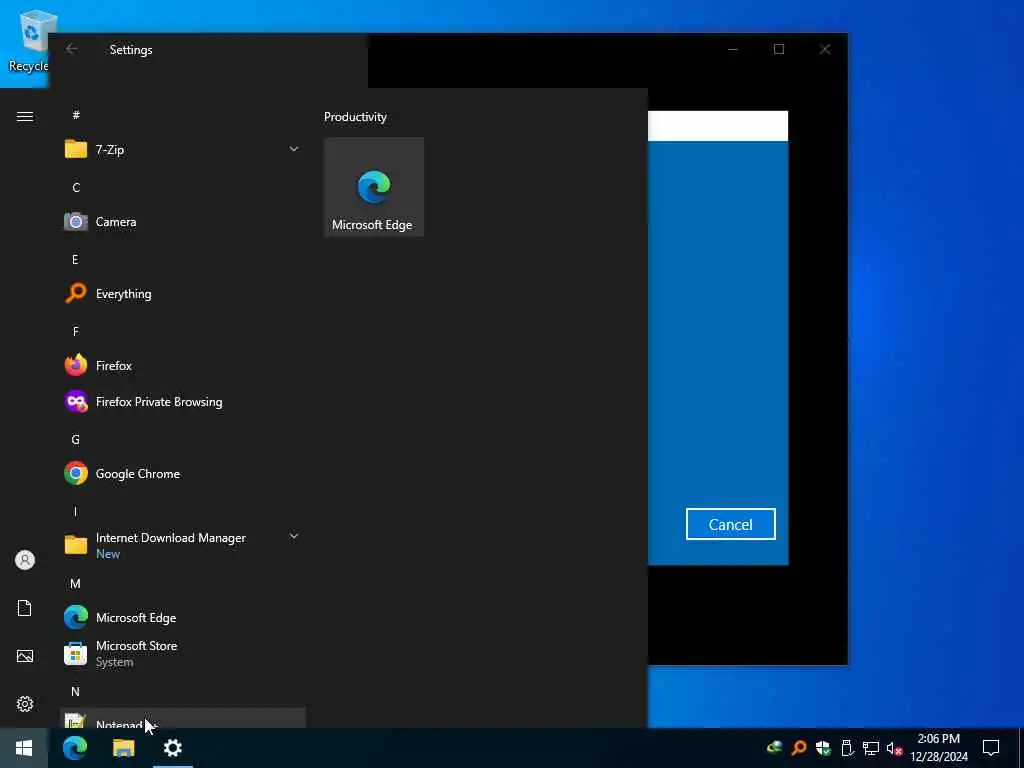This screenshot has height=768, width=1024.
Task: Click the white field in Settings window
Action: tap(718, 126)
